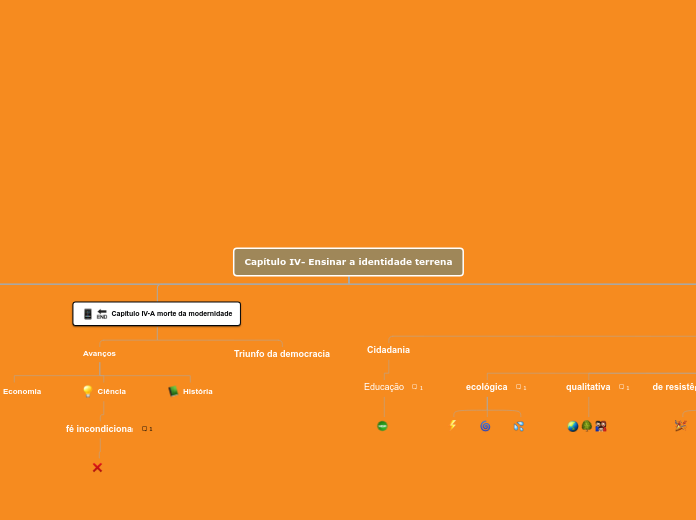Select the Ciência topic label
The height and width of the screenshot is (520, 696).
coord(112,392)
